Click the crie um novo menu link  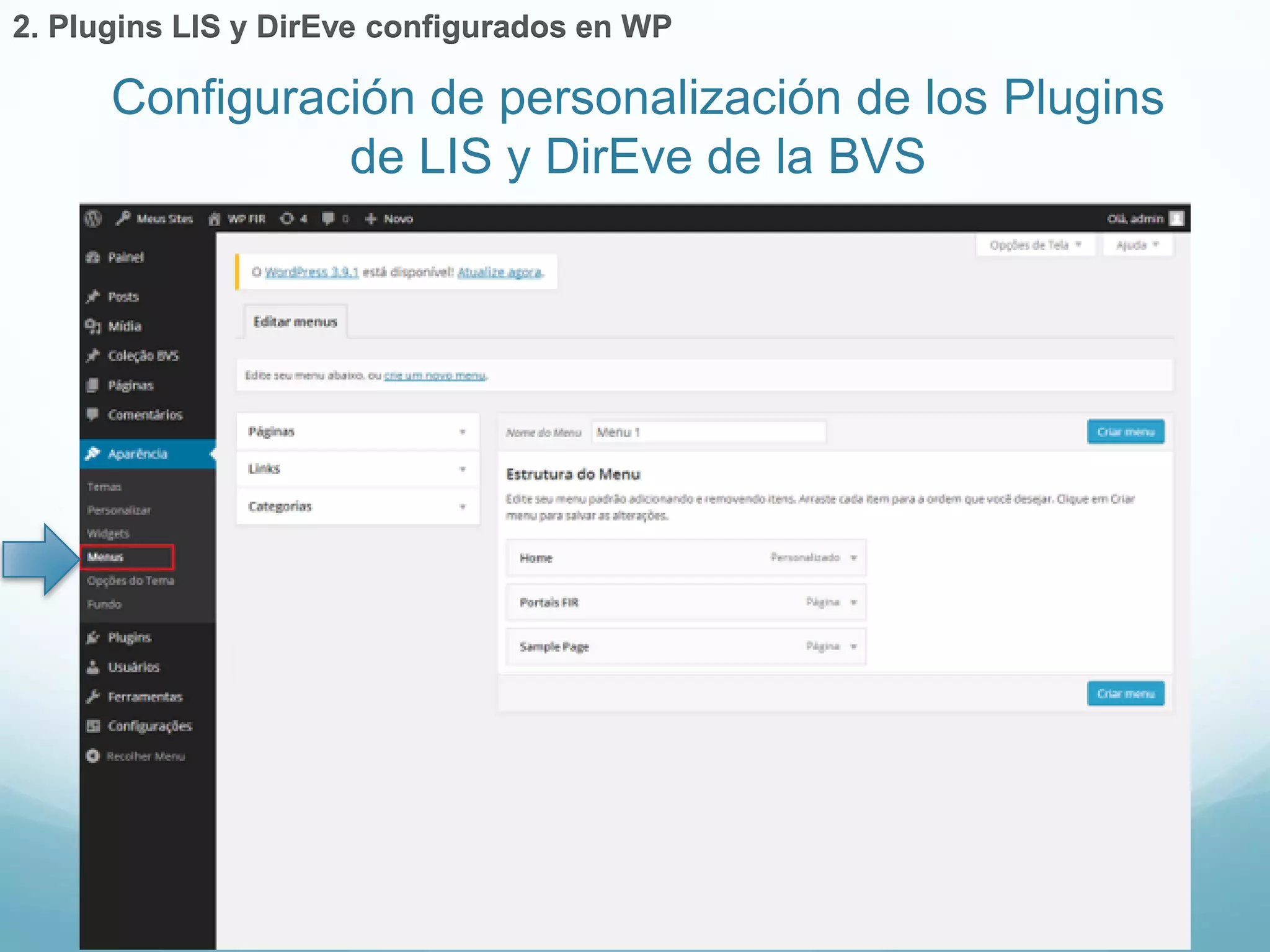tap(435, 375)
